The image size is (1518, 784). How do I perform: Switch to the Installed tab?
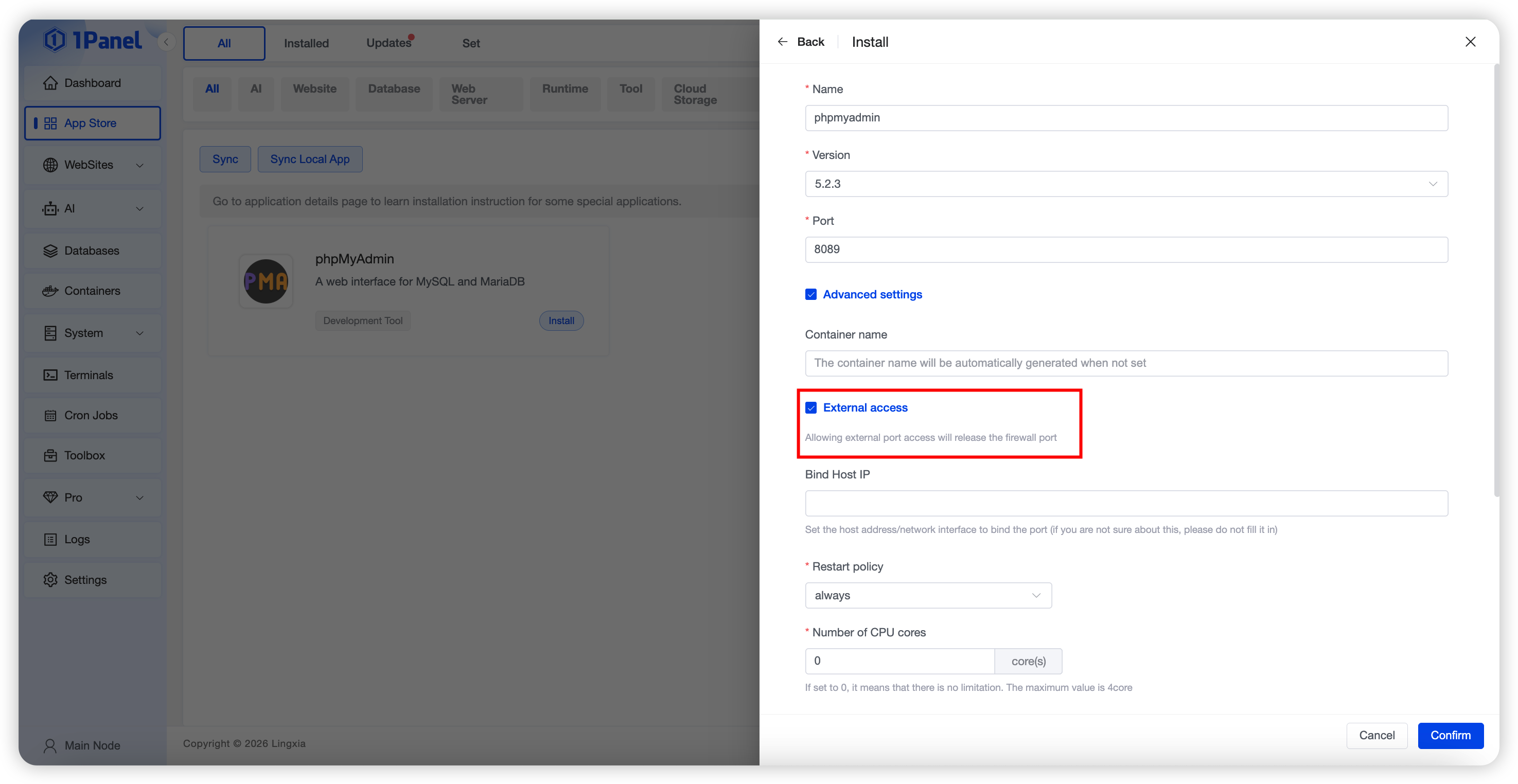[306, 43]
